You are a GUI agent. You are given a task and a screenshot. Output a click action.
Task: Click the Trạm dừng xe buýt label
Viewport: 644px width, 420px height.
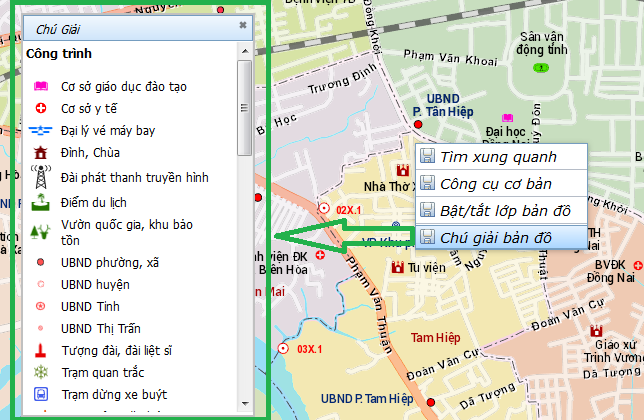click(x=114, y=395)
